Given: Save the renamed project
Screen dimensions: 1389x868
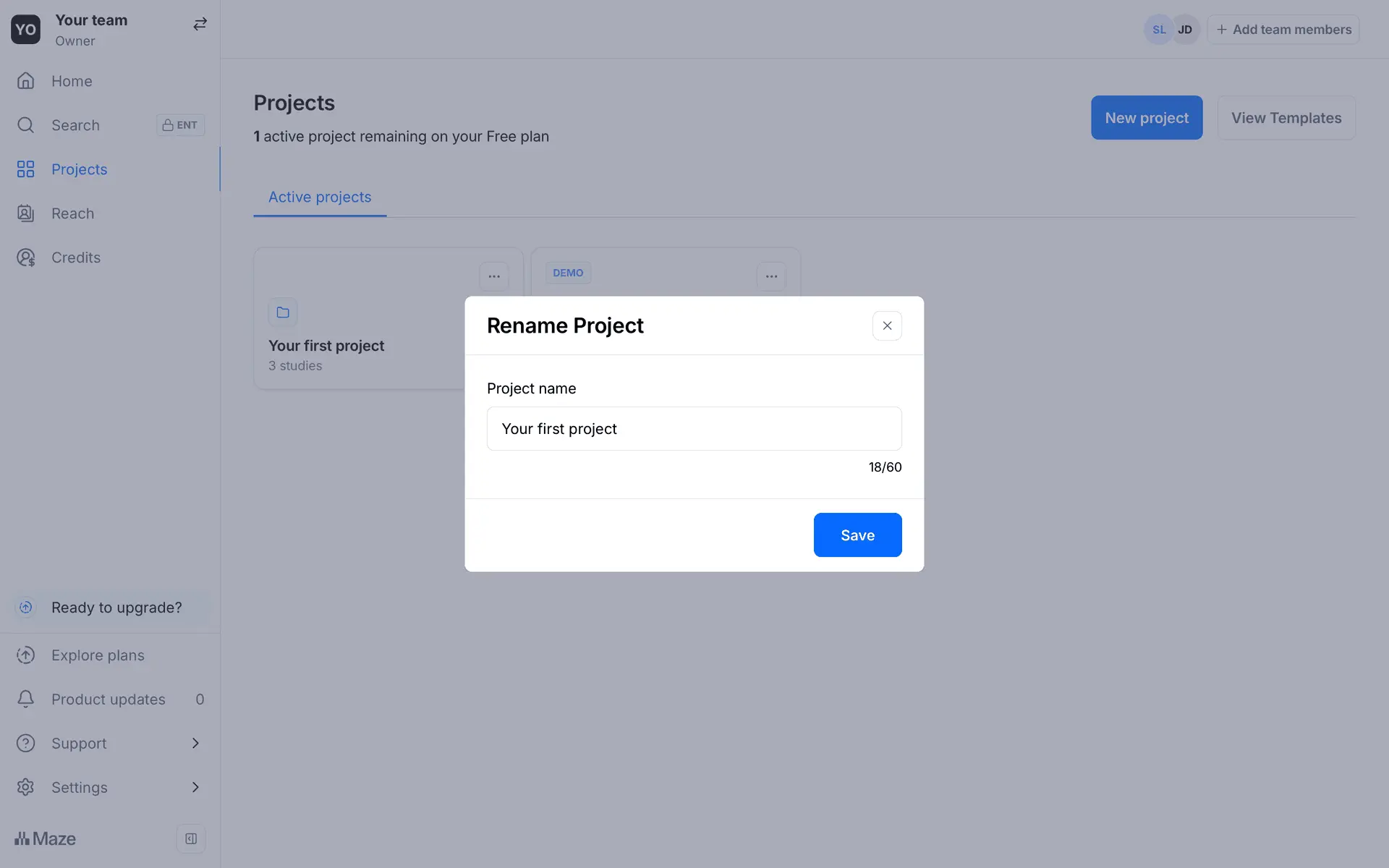Looking at the screenshot, I should coord(857,535).
